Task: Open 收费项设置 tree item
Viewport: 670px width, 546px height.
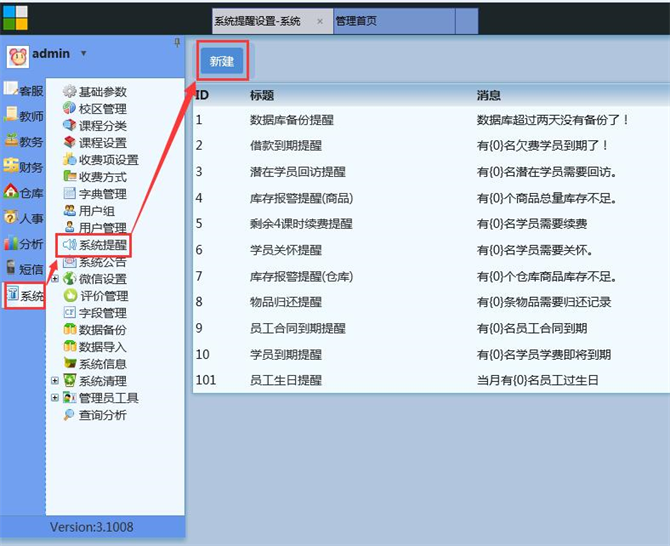Action: click(x=100, y=160)
